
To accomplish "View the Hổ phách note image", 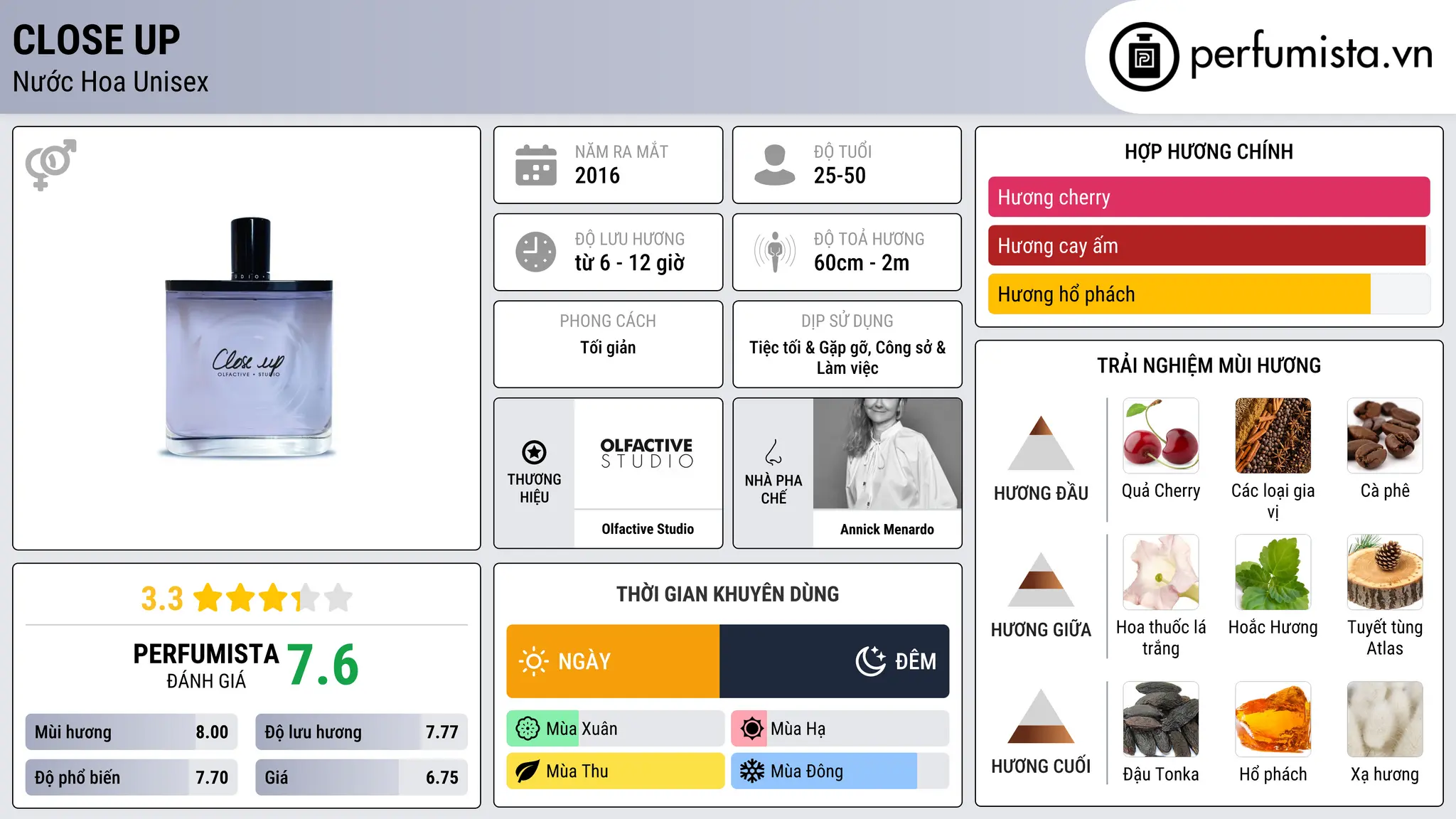I will coord(1273,719).
